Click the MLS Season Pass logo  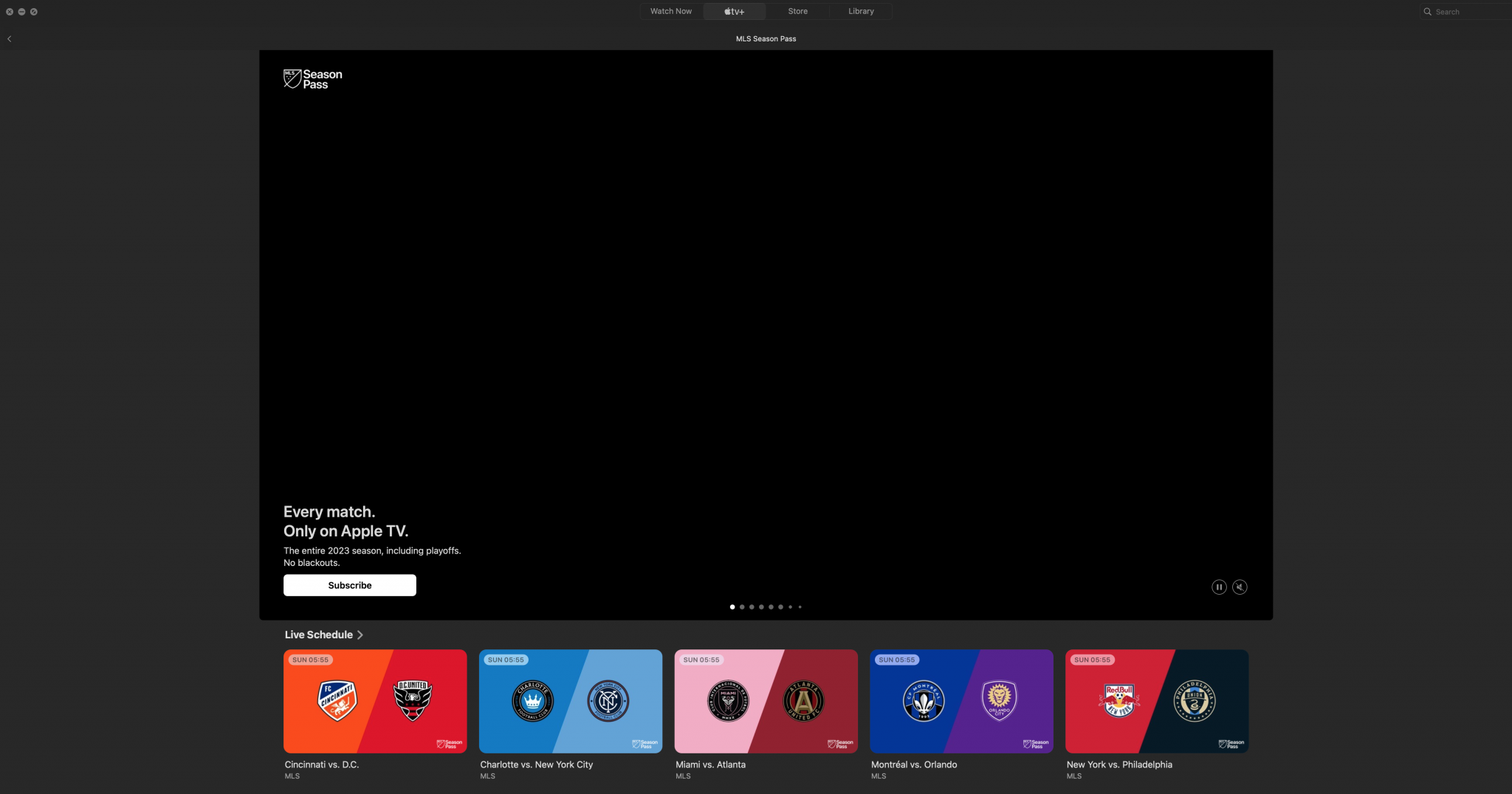[313, 79]
